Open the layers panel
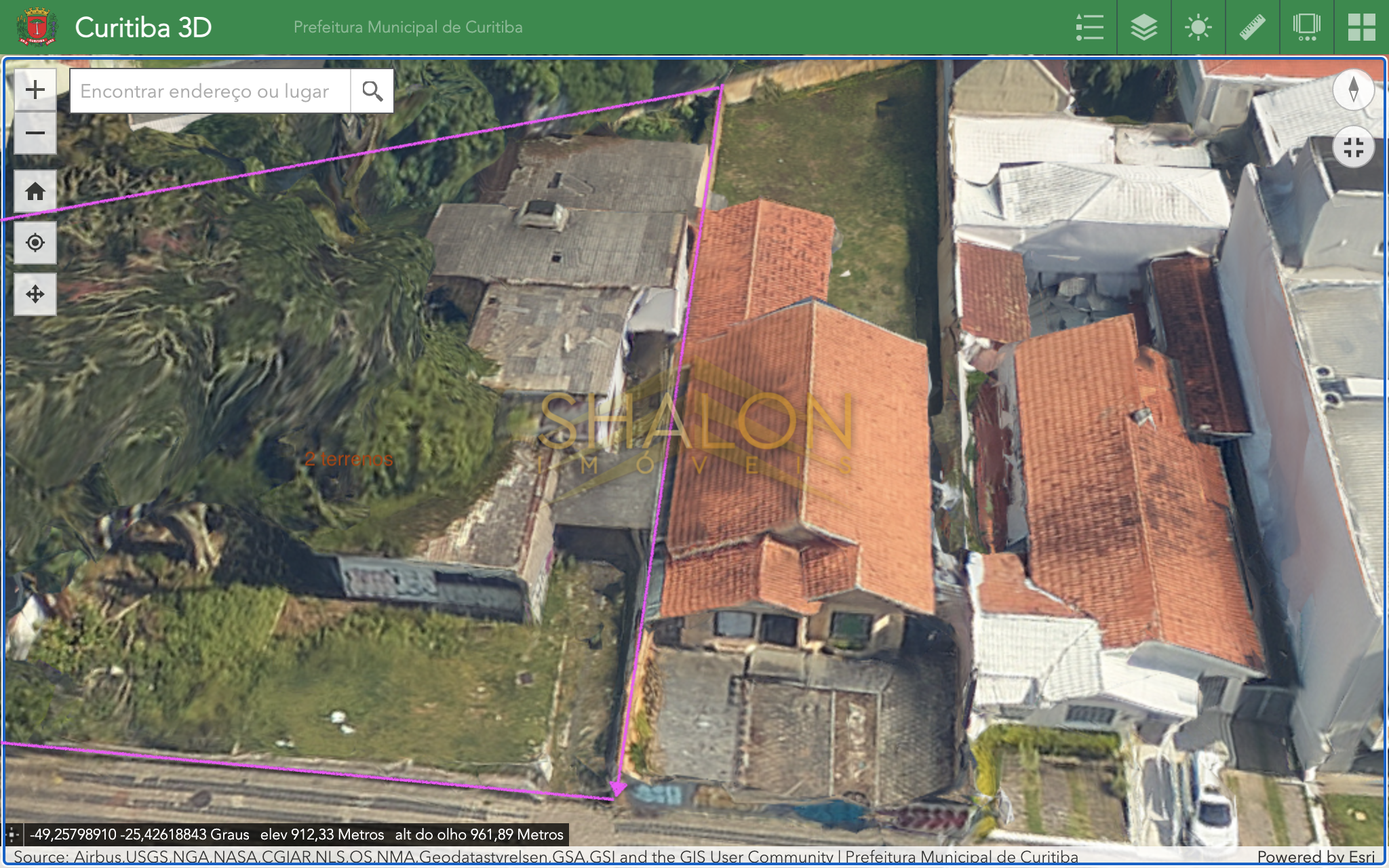Screen dimensions: 1389x868 (1144, 28)
